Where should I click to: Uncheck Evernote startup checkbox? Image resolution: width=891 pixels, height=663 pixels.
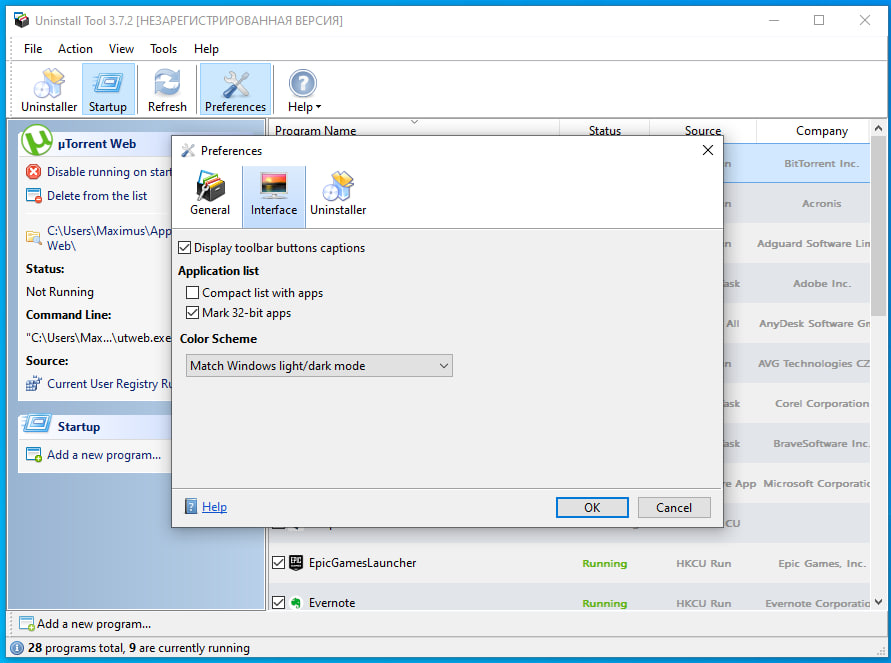(278, 602)
